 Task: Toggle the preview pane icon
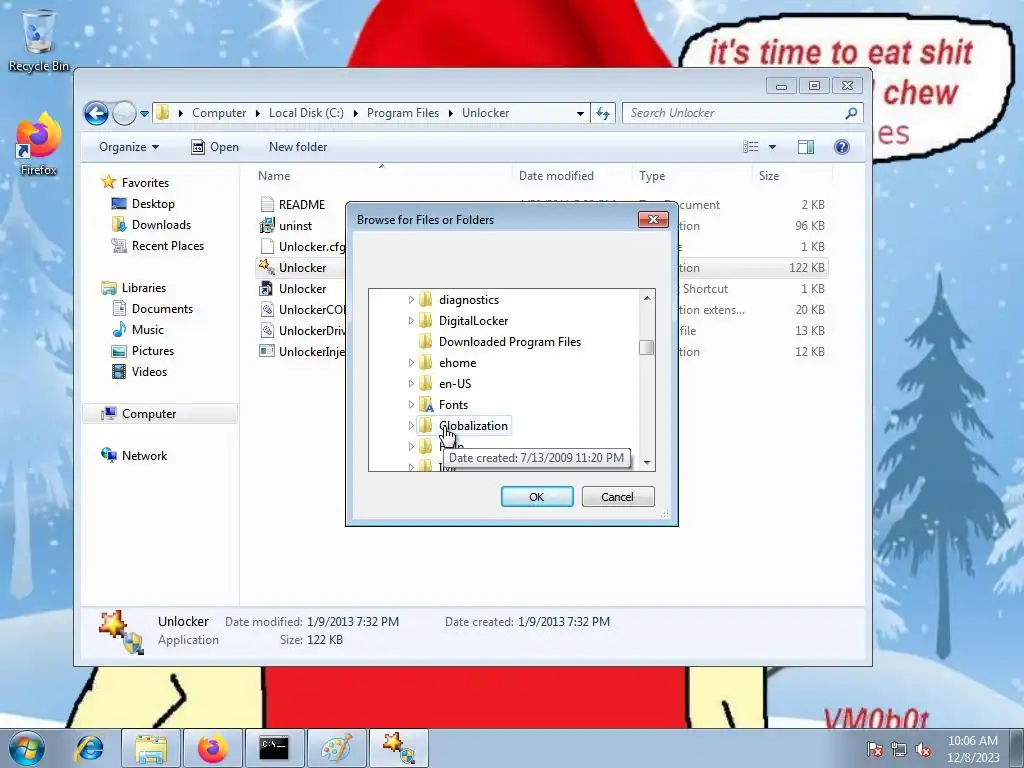pos(806,147)
